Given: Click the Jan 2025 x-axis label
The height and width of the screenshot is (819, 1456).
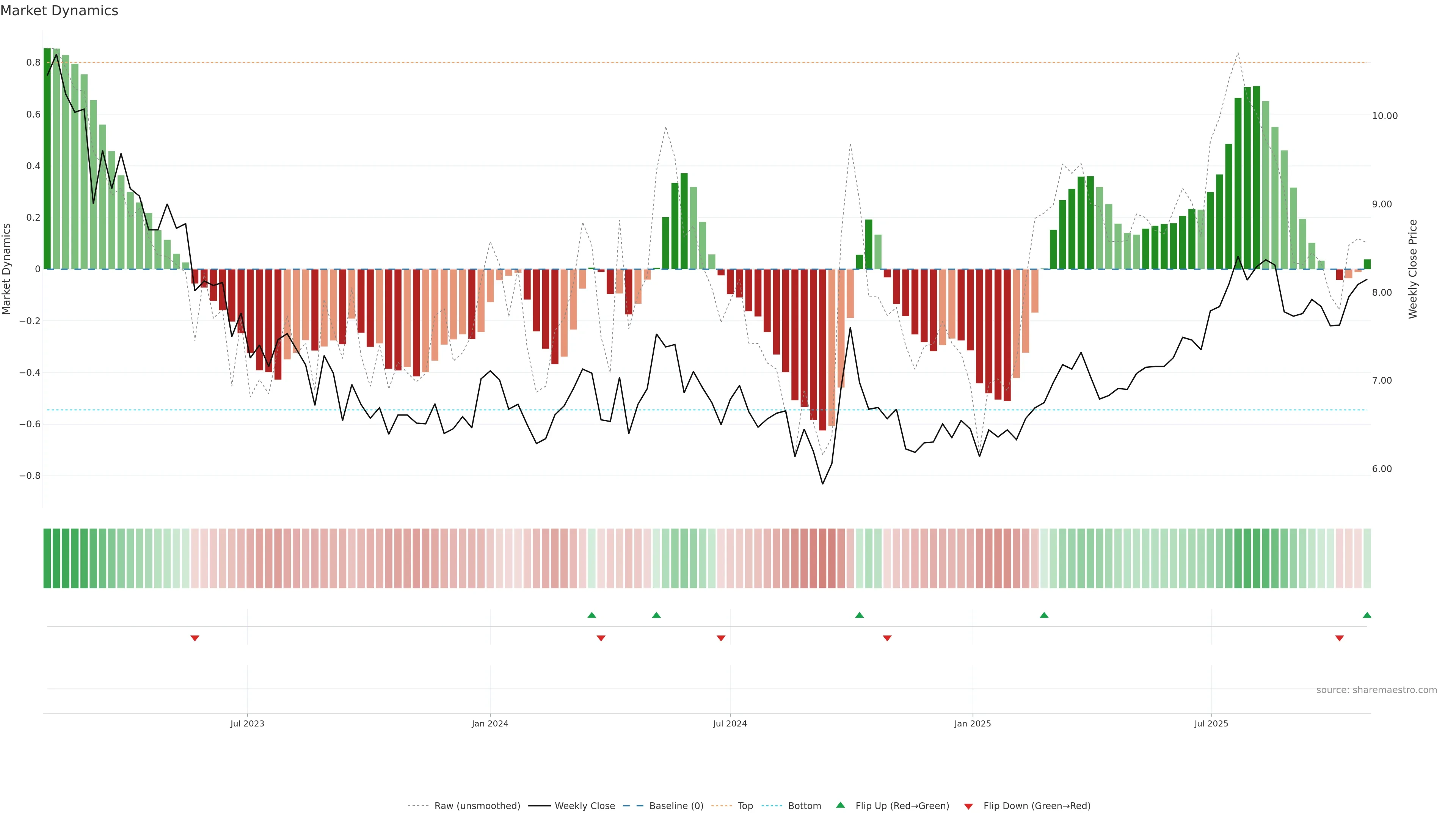Looking at the screenshot, I should click(972, 723).
